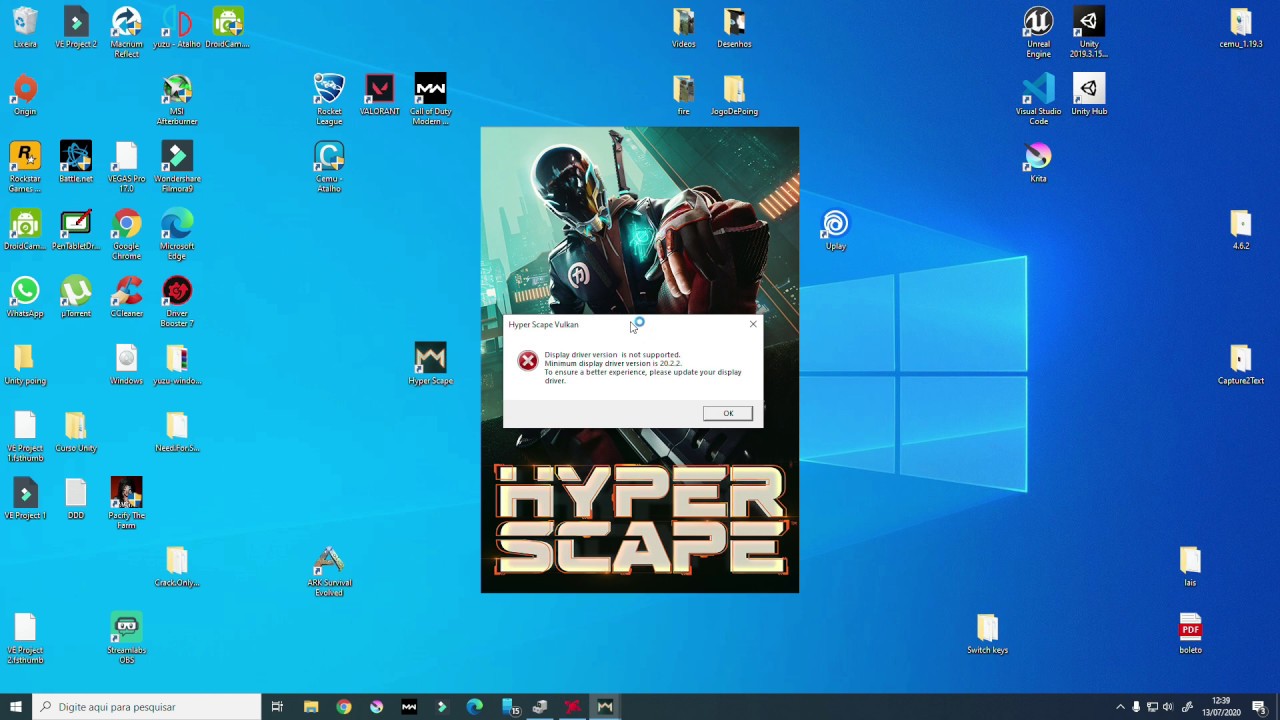Select the cemu_1.19.3 folder

coord(1240,28)
